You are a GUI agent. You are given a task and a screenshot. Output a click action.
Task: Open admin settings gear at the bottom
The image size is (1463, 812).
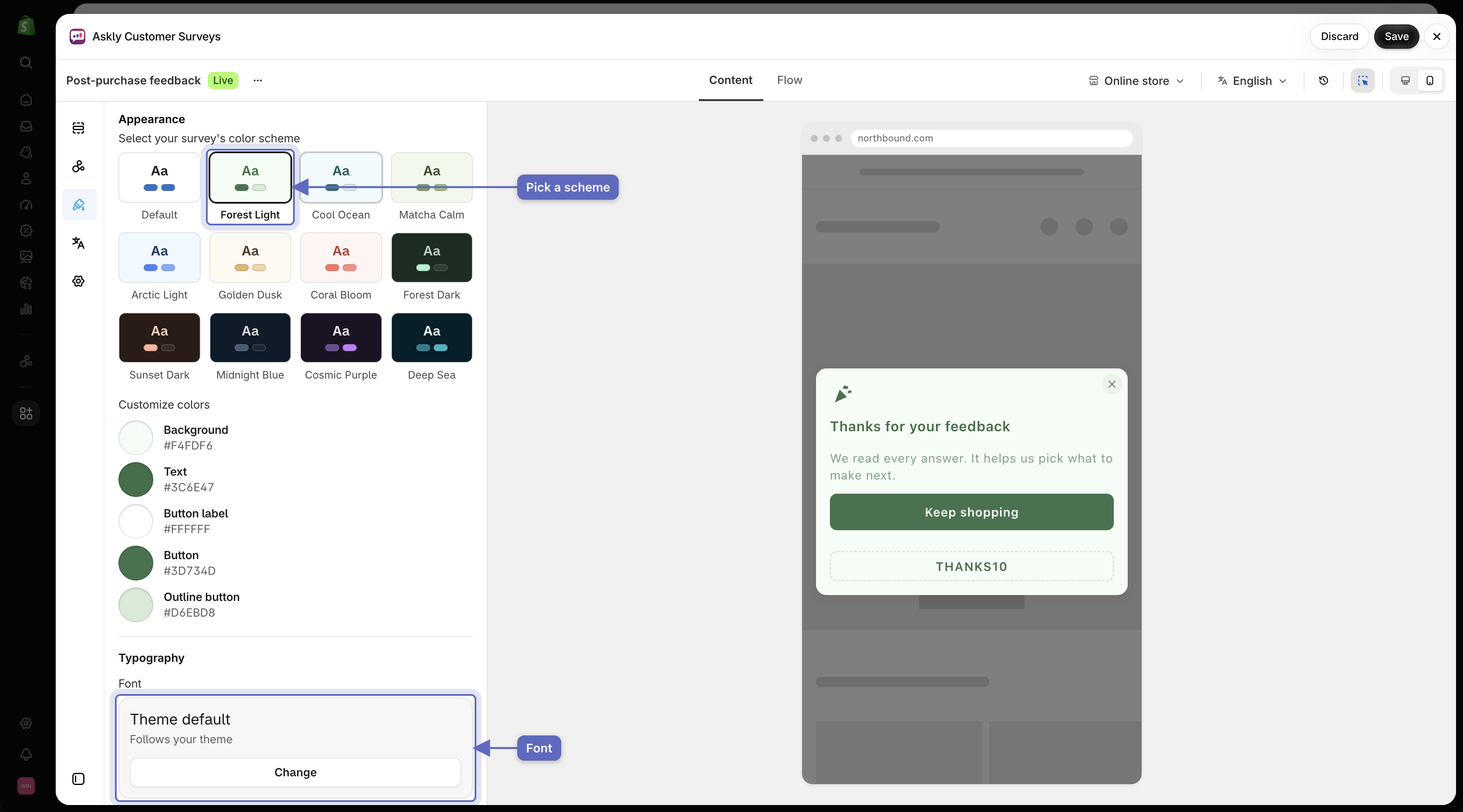[26, 723]
